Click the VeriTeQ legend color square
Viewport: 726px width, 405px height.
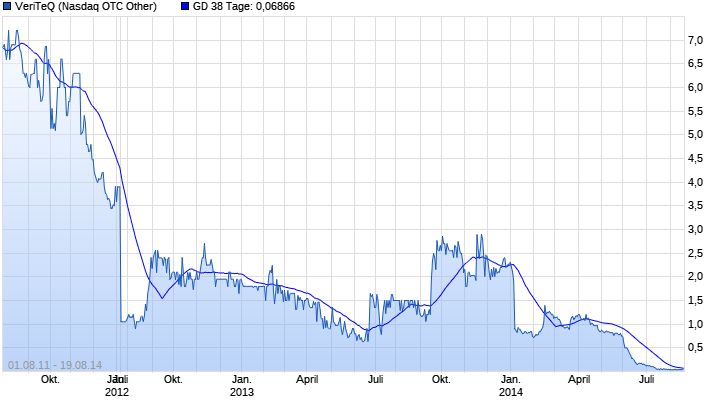pyautogui.click(x=7, y=6)
